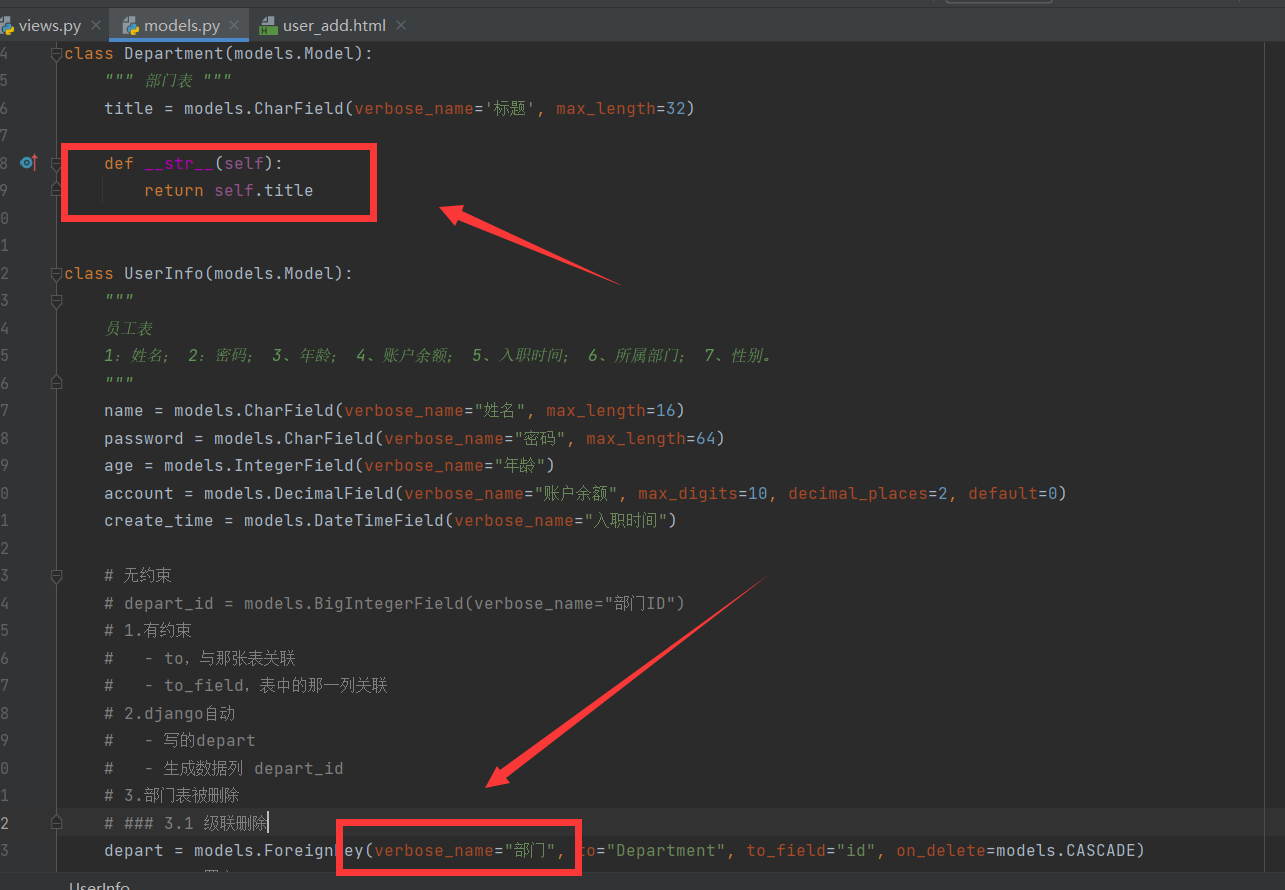Click the '- to_field' comment line
The image size is (1285, 890).
tap(246, 686)
